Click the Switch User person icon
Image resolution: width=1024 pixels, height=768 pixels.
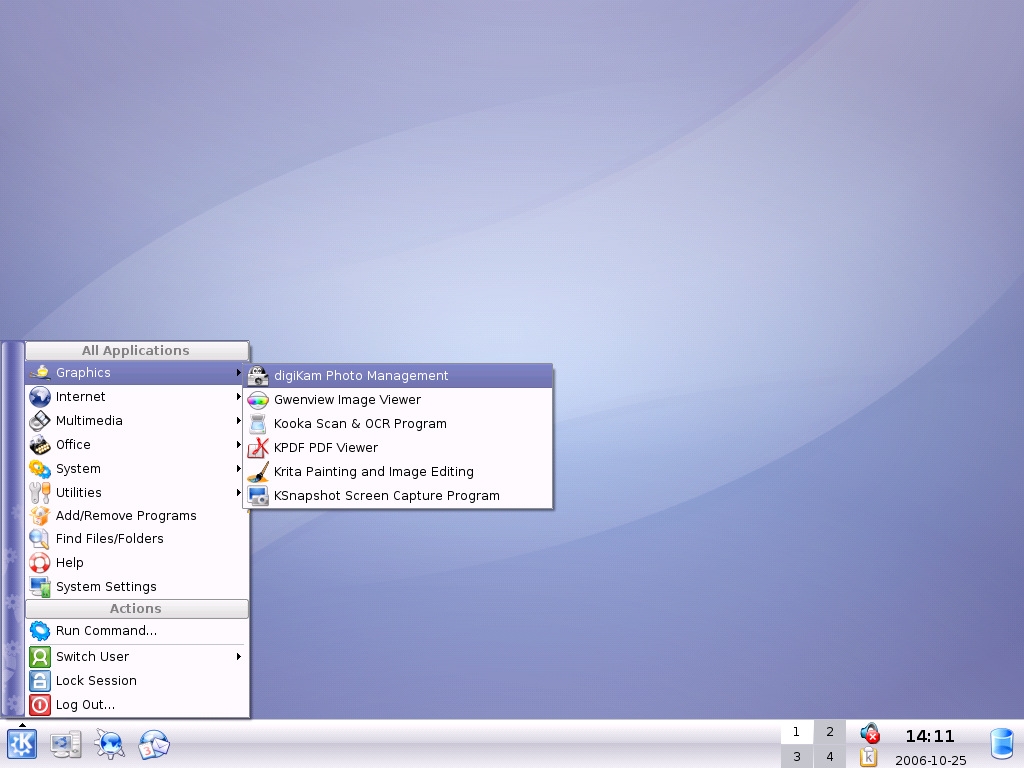(40, 657)
